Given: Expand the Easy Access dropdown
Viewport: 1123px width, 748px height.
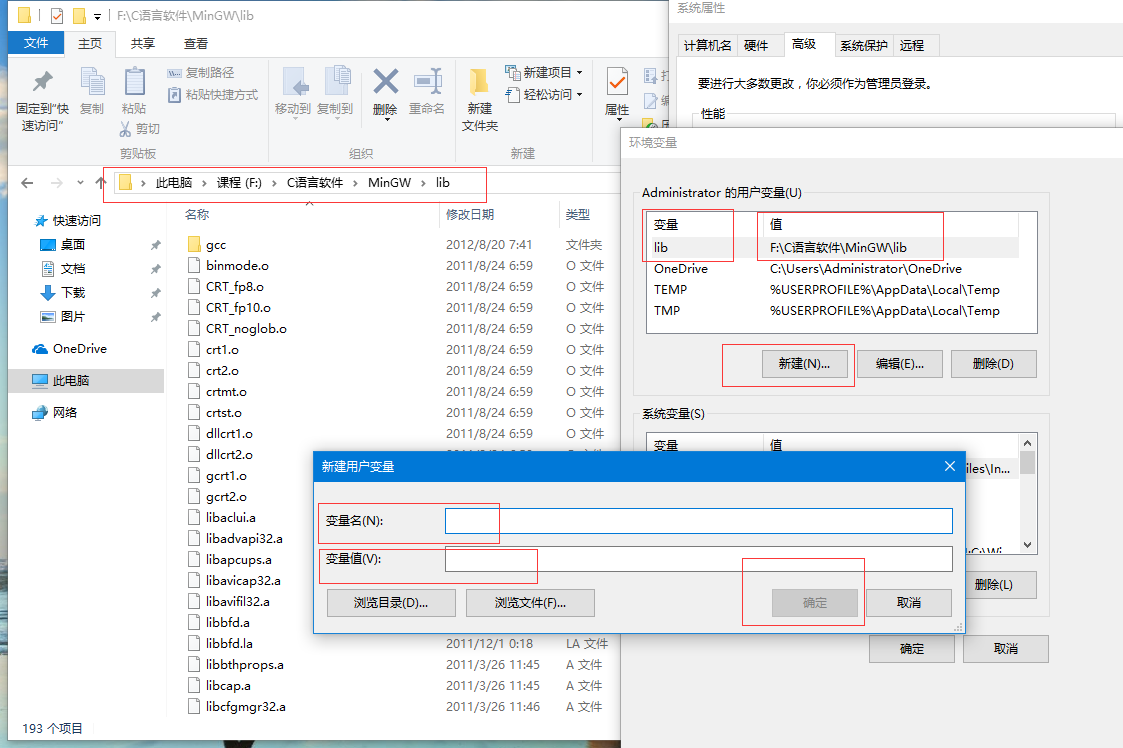Looking at the screenshot, I should [579, 95].
